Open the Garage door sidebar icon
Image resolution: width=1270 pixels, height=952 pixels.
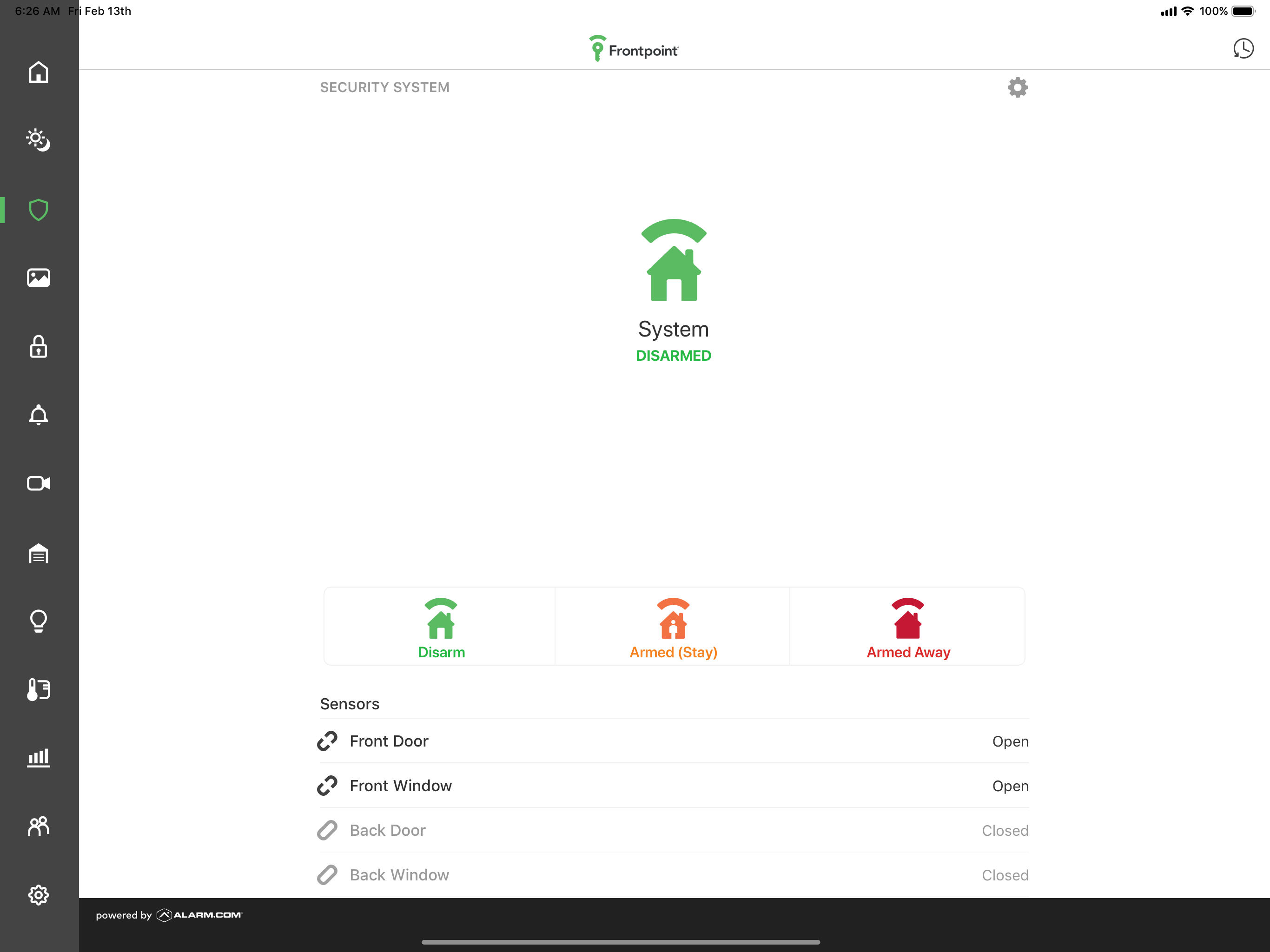click(x=39, y=554)
